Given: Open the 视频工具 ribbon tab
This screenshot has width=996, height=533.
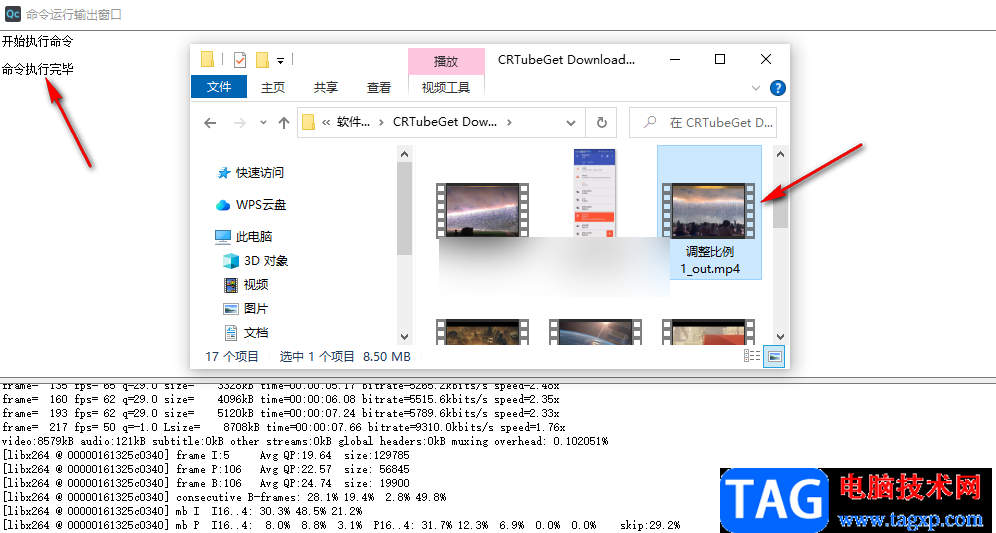Looking at the screenshot, I should (446, 88).
